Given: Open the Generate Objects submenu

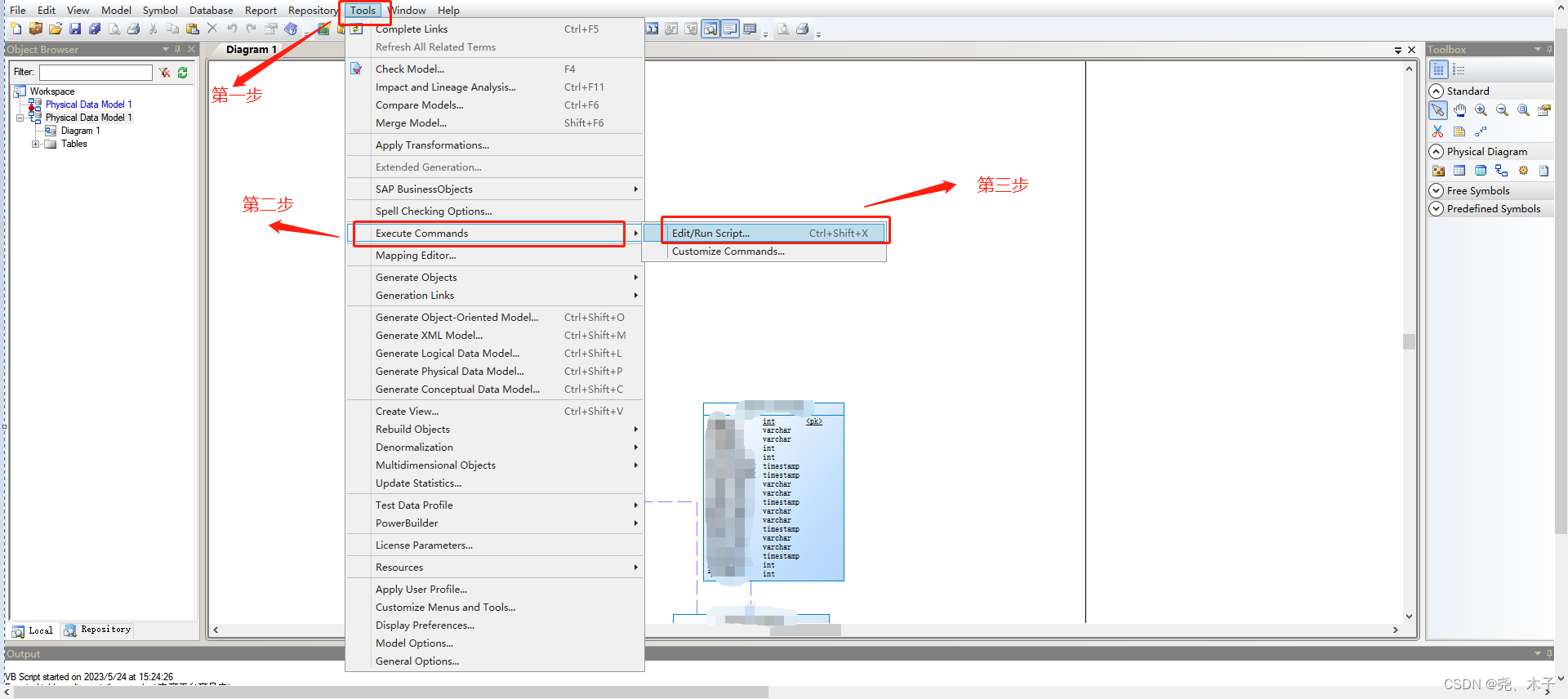Looking at the screenshot, I should (x=495, y=278).
